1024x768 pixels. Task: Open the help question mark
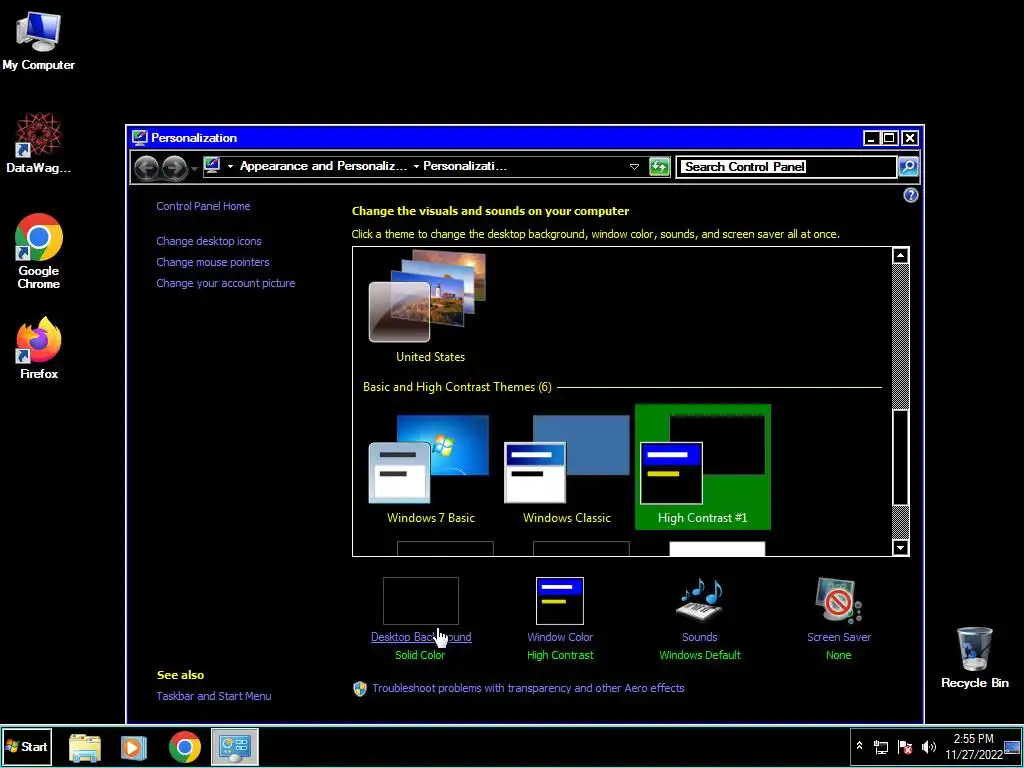pos(910,195)
